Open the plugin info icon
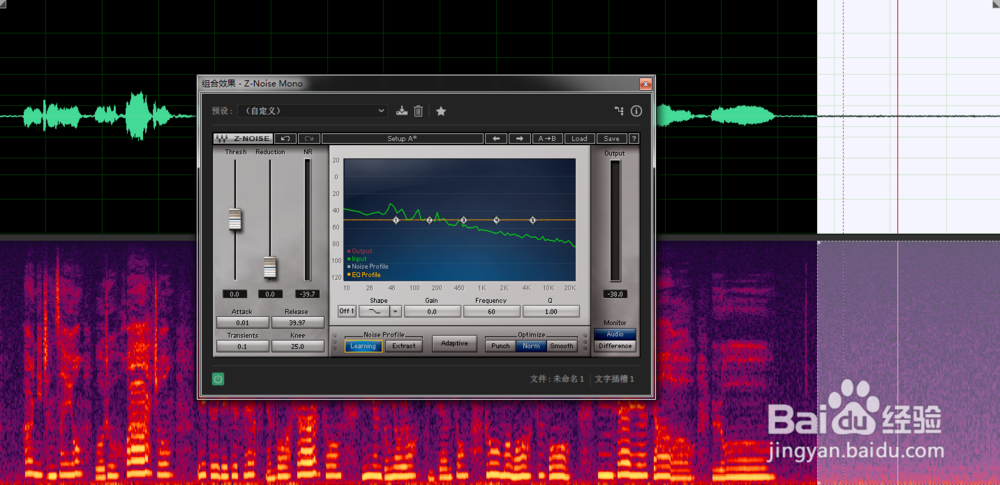Image resolution: width=1000 pixels, height=485 pixels. [x=636, y=111]
